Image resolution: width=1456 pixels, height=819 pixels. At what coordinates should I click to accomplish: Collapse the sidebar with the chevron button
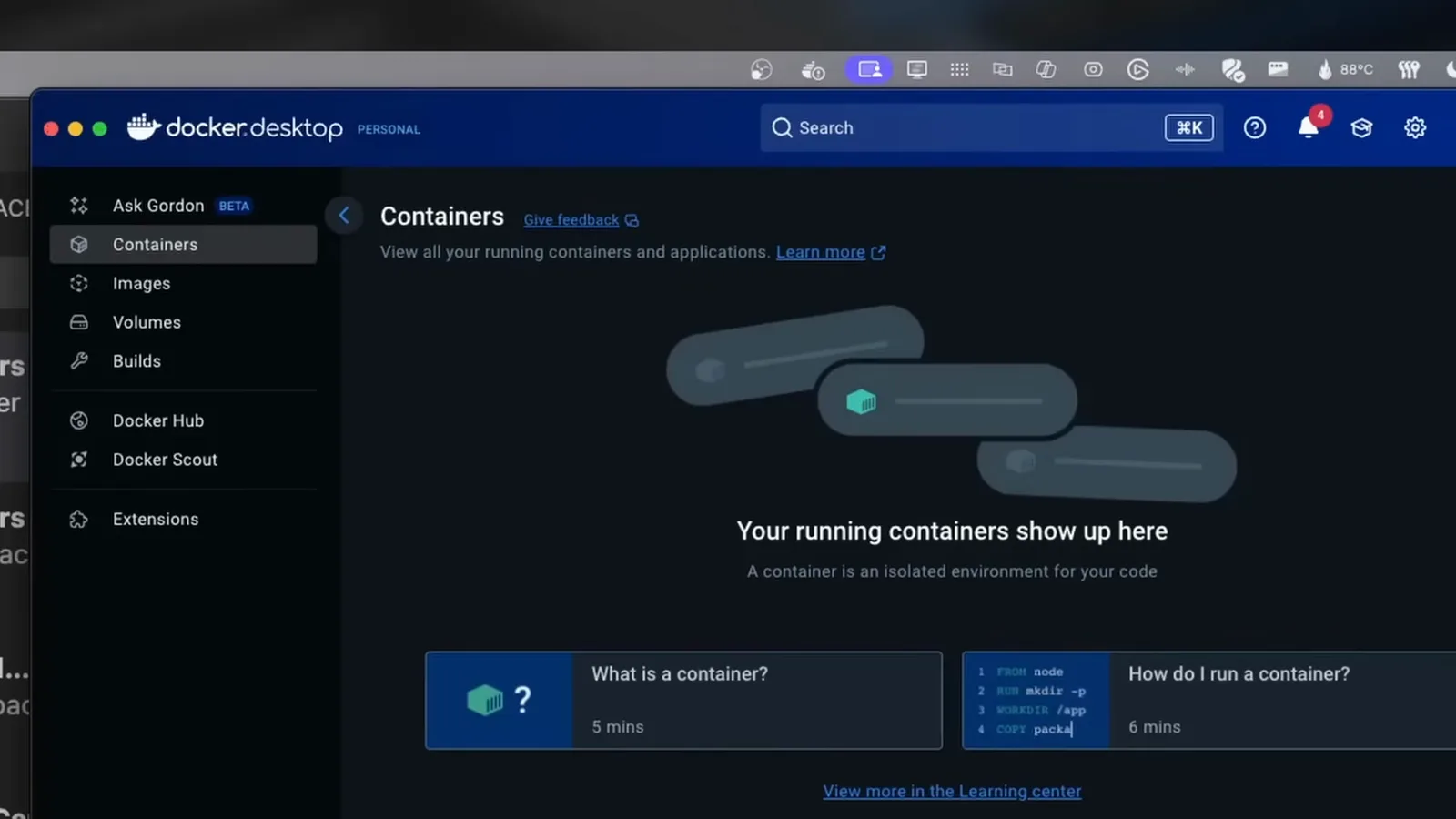click(344, 216)
